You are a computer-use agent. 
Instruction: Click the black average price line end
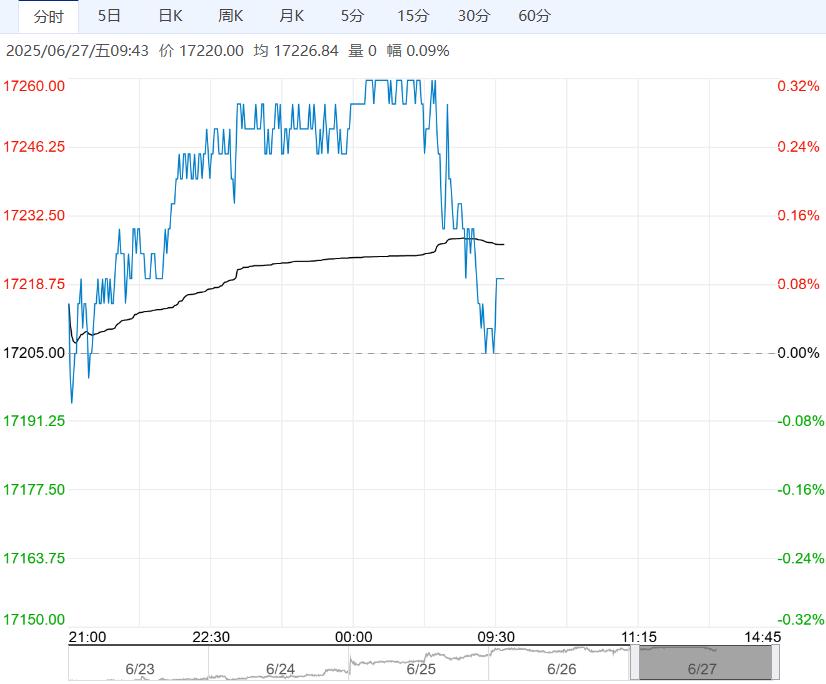[x=503, y=244]
